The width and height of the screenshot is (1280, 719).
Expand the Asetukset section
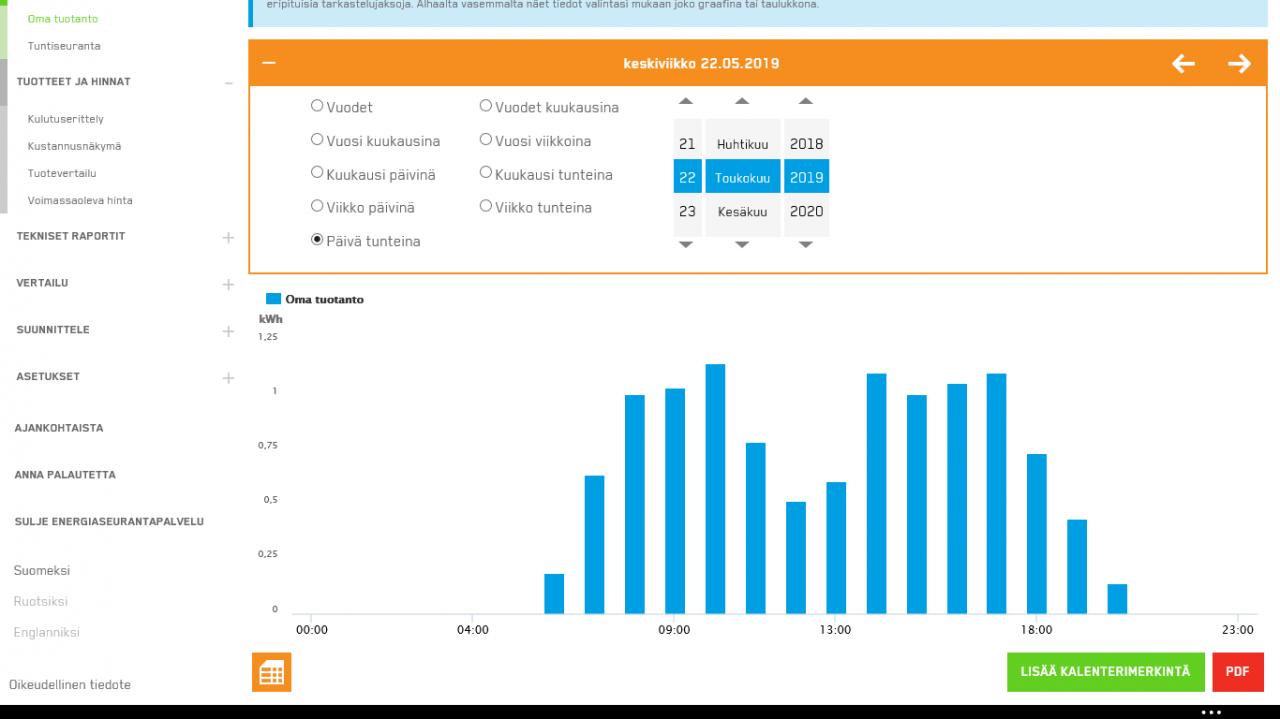pos(228,378)
